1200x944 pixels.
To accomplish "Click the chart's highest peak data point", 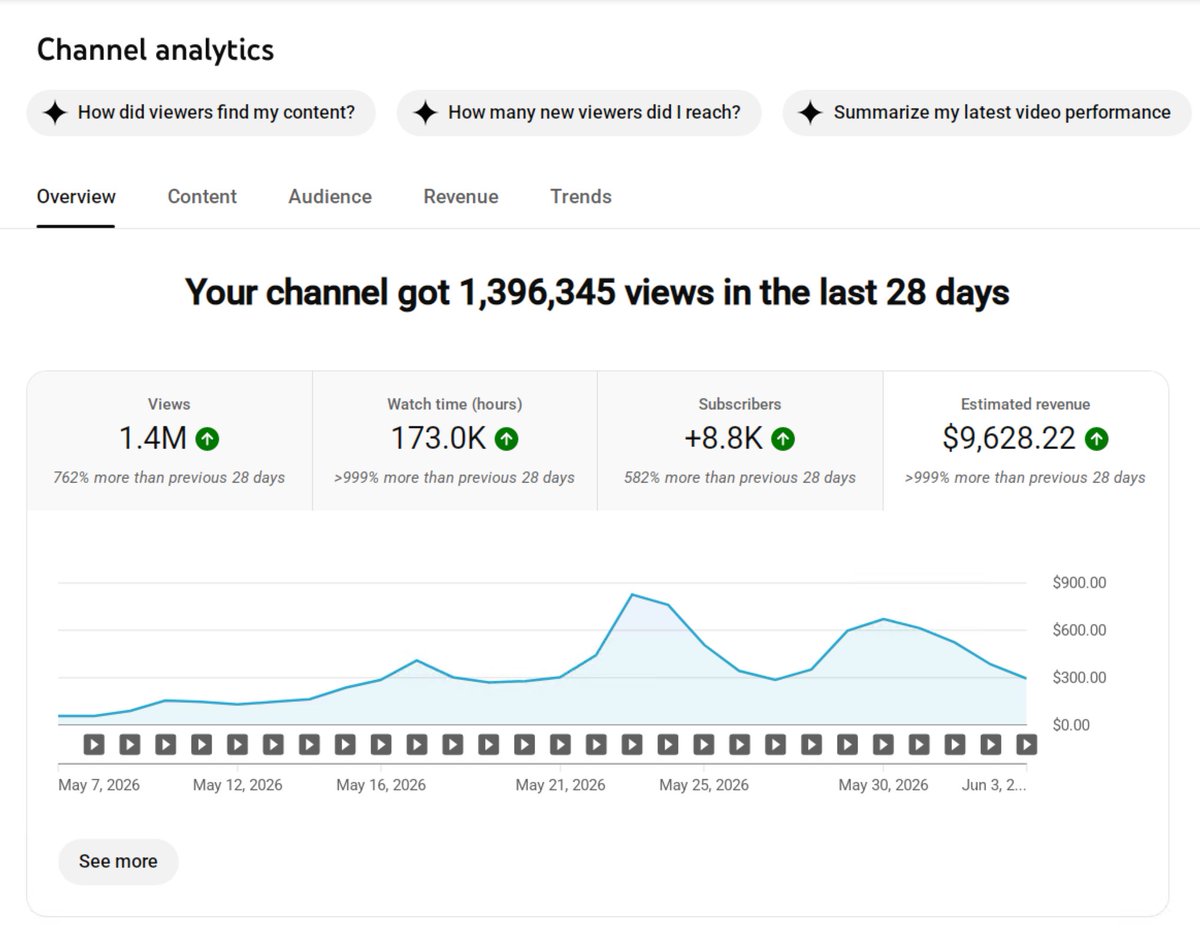I will point(632,595).
